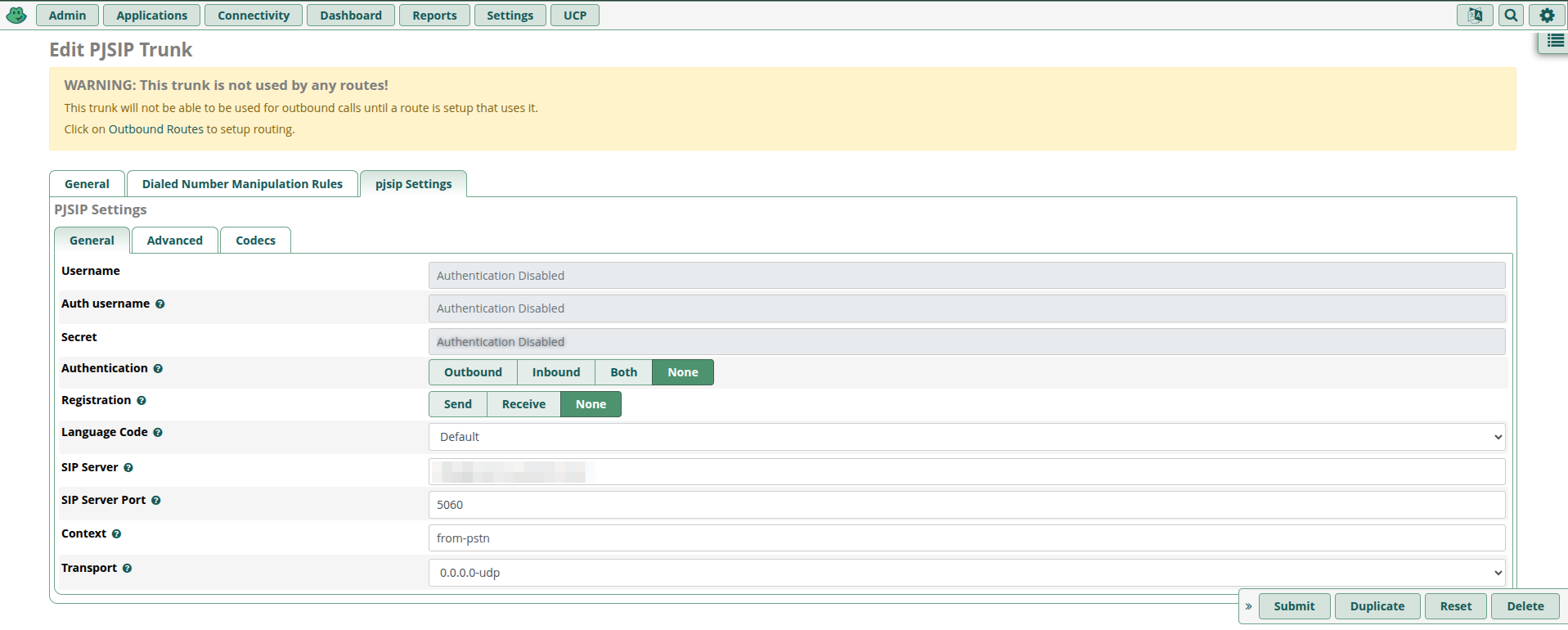The height and width of the screenshot is (630, 1568).
Task: Open the search magnifier icon
Action: (x=1512, y=16)
